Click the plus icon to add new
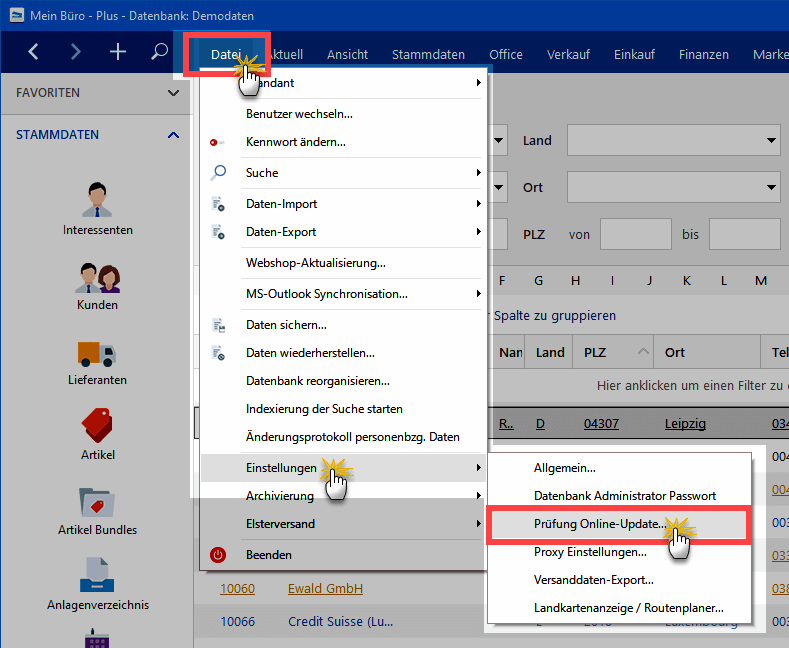The width and height of the screenshot is (789, 648). pyautogui.click(x=118, y=53)
